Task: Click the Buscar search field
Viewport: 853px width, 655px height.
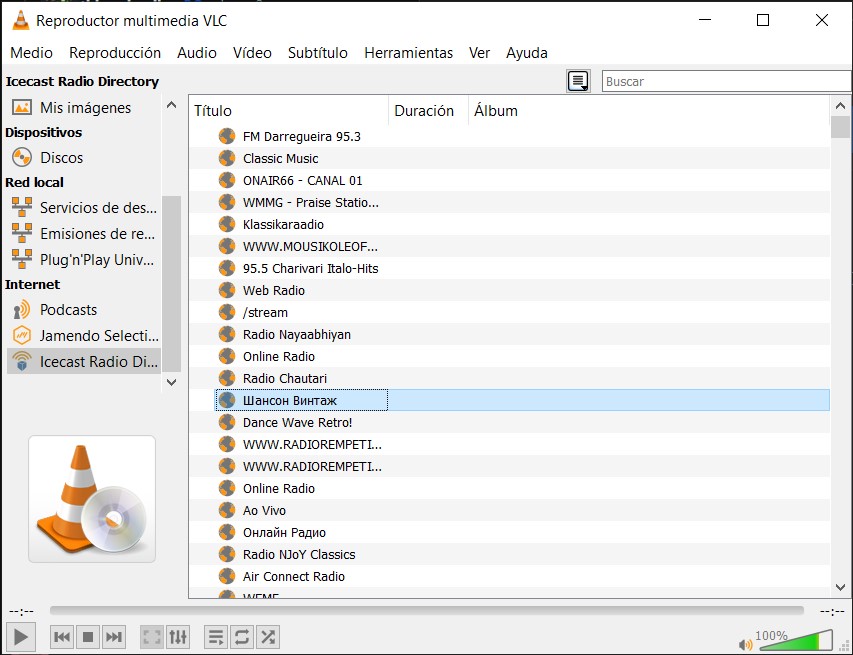Action: 727,82
